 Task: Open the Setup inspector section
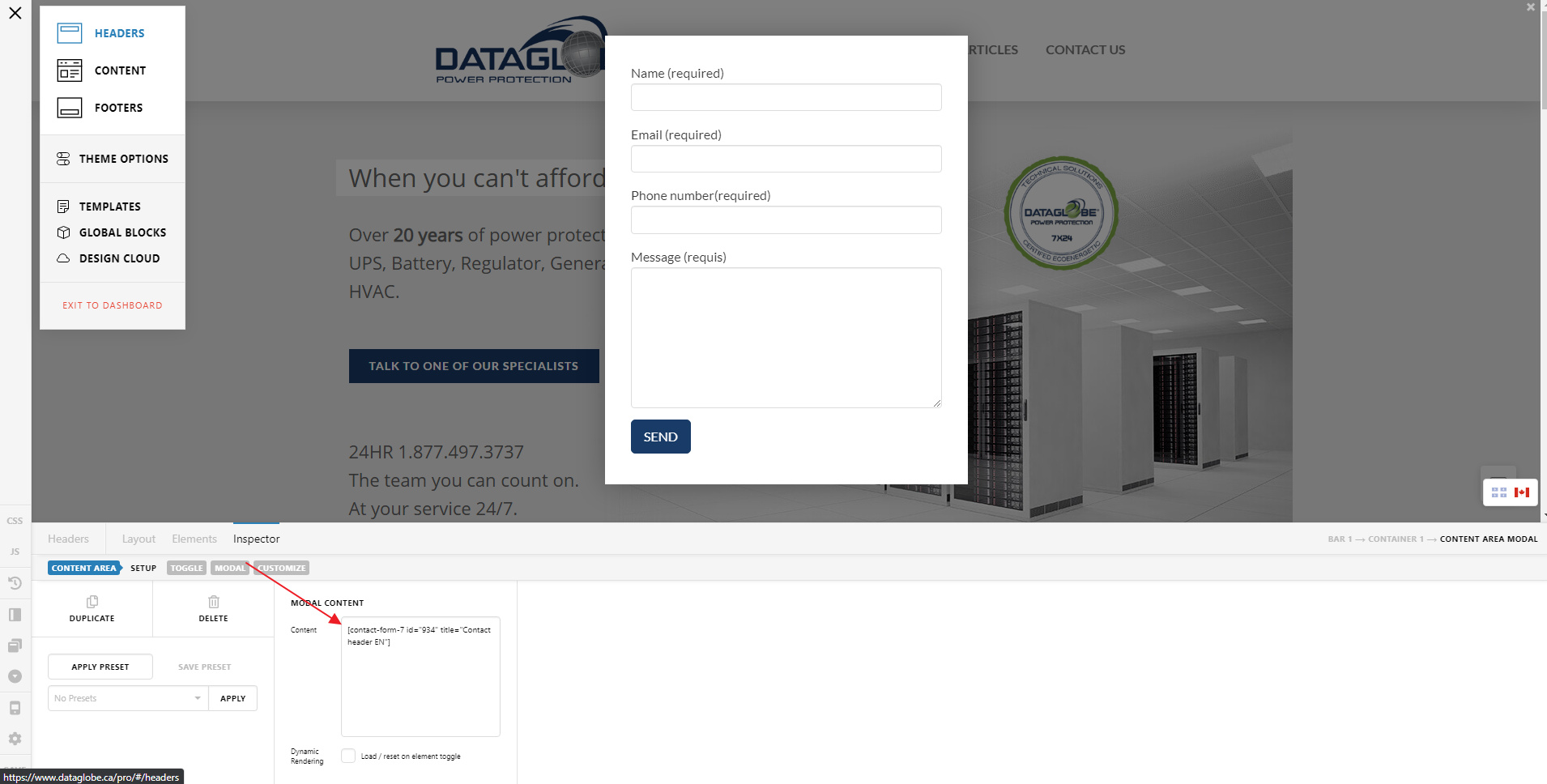click(x=143, y=568)
